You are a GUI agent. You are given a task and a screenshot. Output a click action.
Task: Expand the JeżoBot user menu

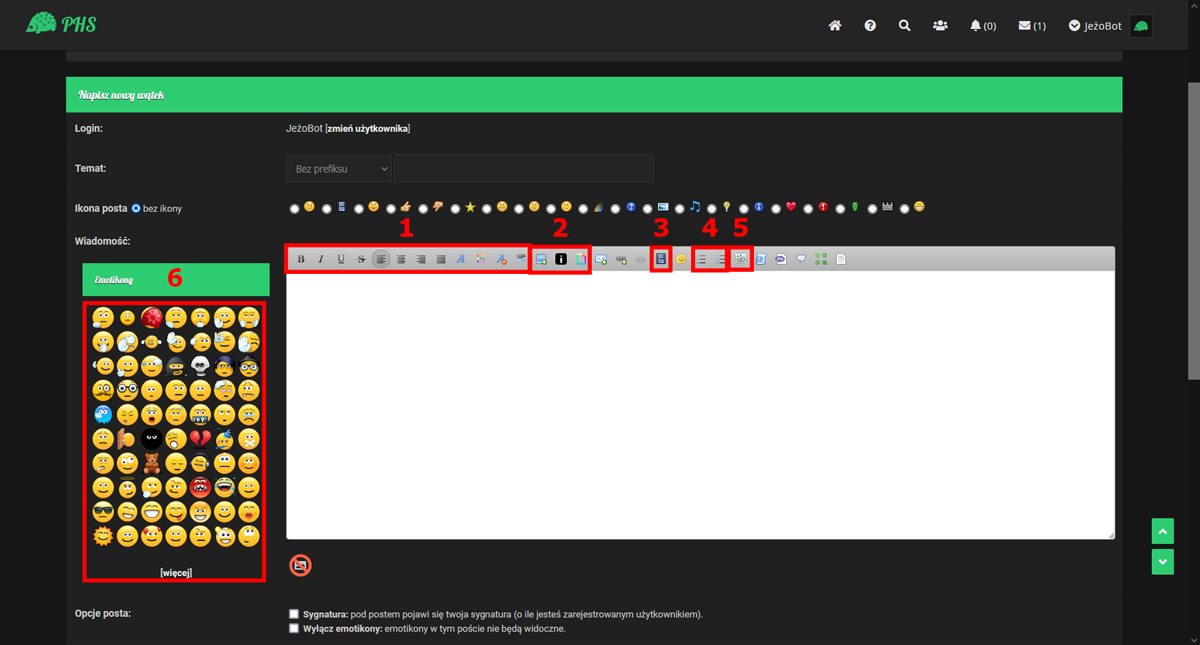1095,26
